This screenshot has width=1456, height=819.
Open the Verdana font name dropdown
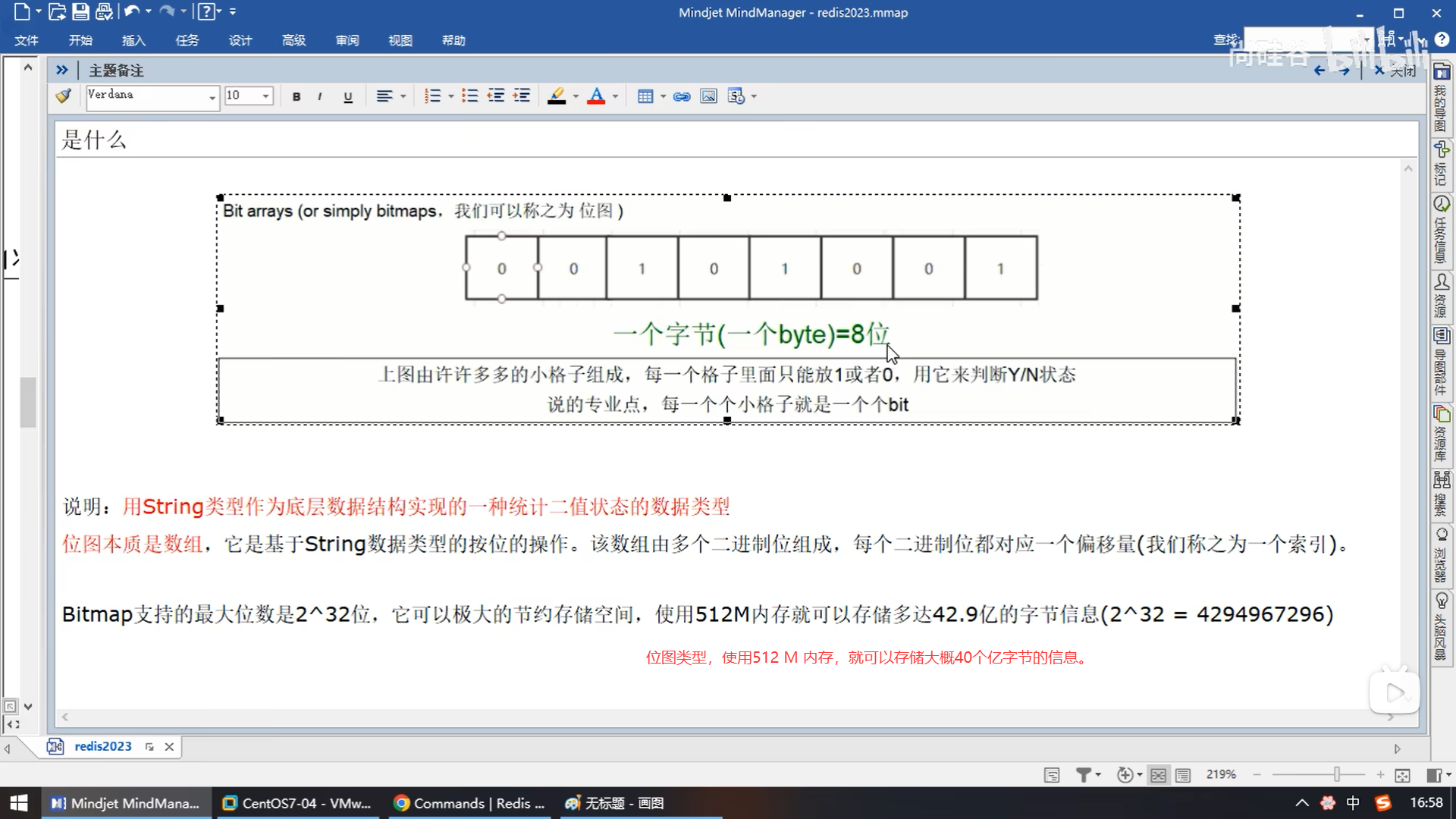tap(212, 97)
